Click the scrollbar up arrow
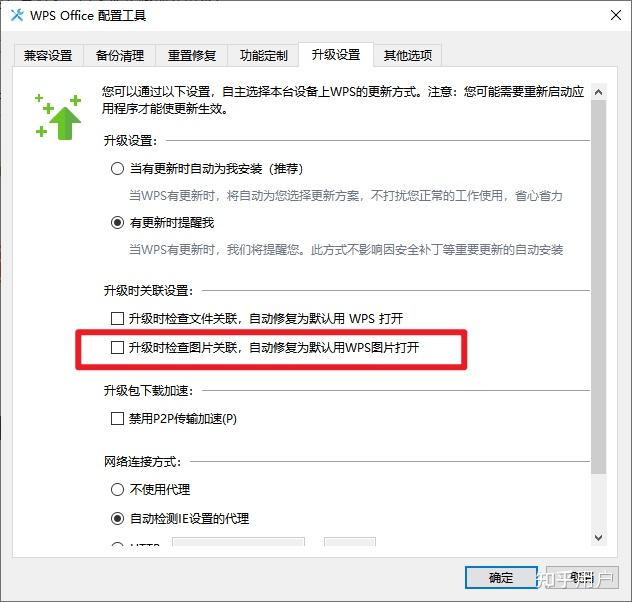The image size is (632, 602). (599, 92)
